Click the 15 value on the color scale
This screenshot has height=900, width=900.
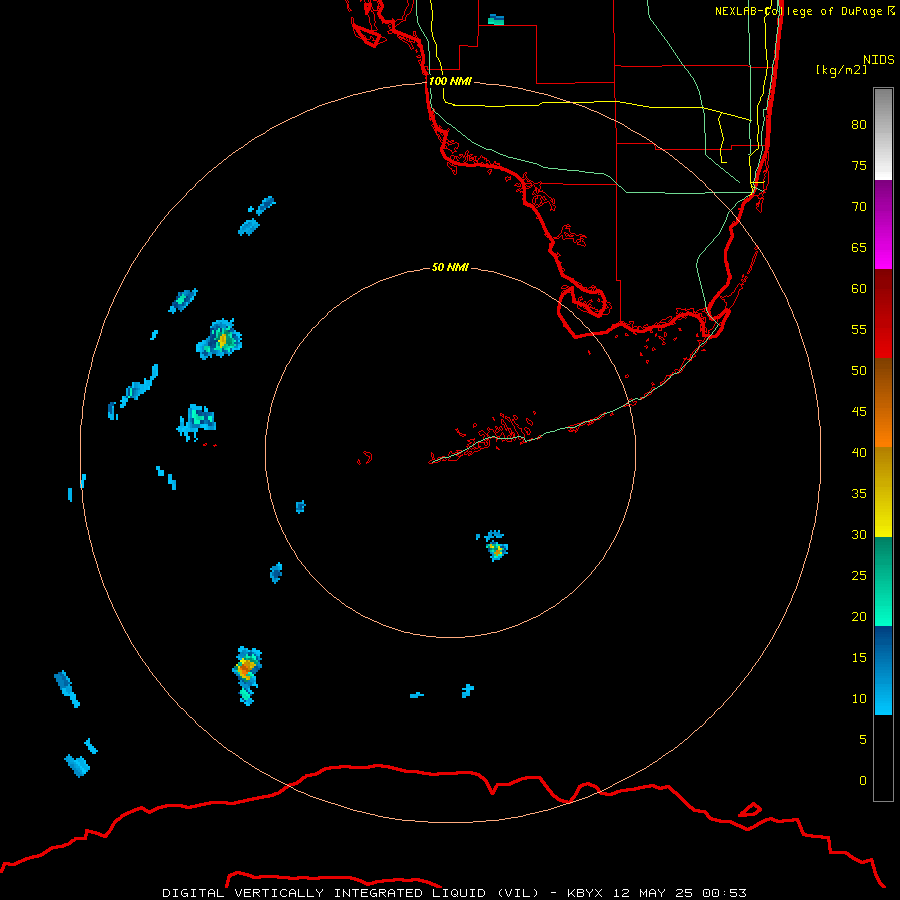pos(859,658)
